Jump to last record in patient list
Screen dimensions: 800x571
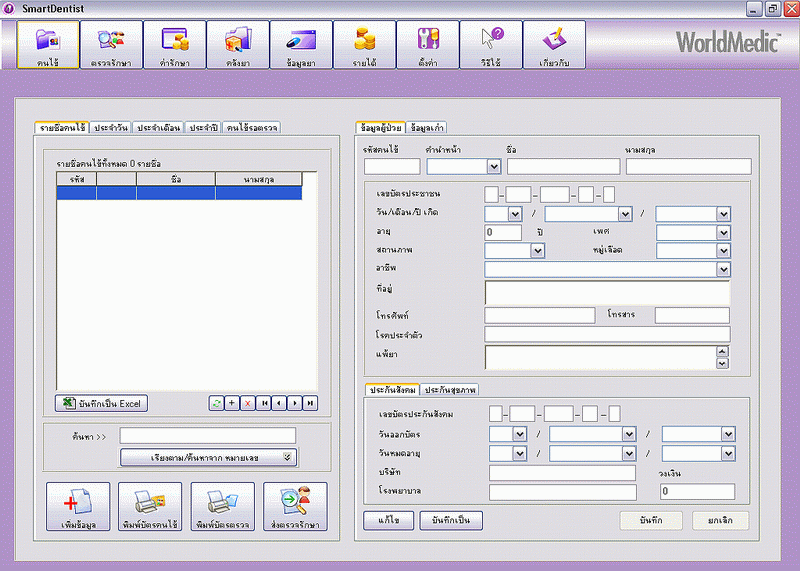pos(310,403)
